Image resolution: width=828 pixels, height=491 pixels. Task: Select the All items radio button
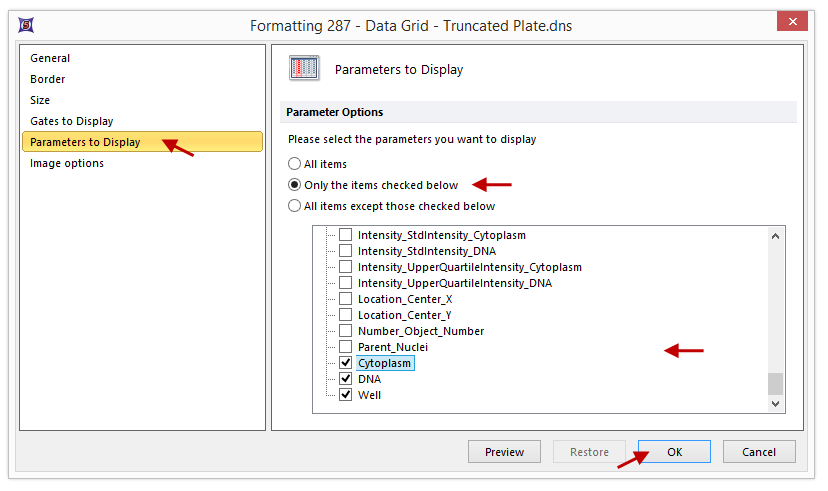pyautogui.click(x=294, y=163)
